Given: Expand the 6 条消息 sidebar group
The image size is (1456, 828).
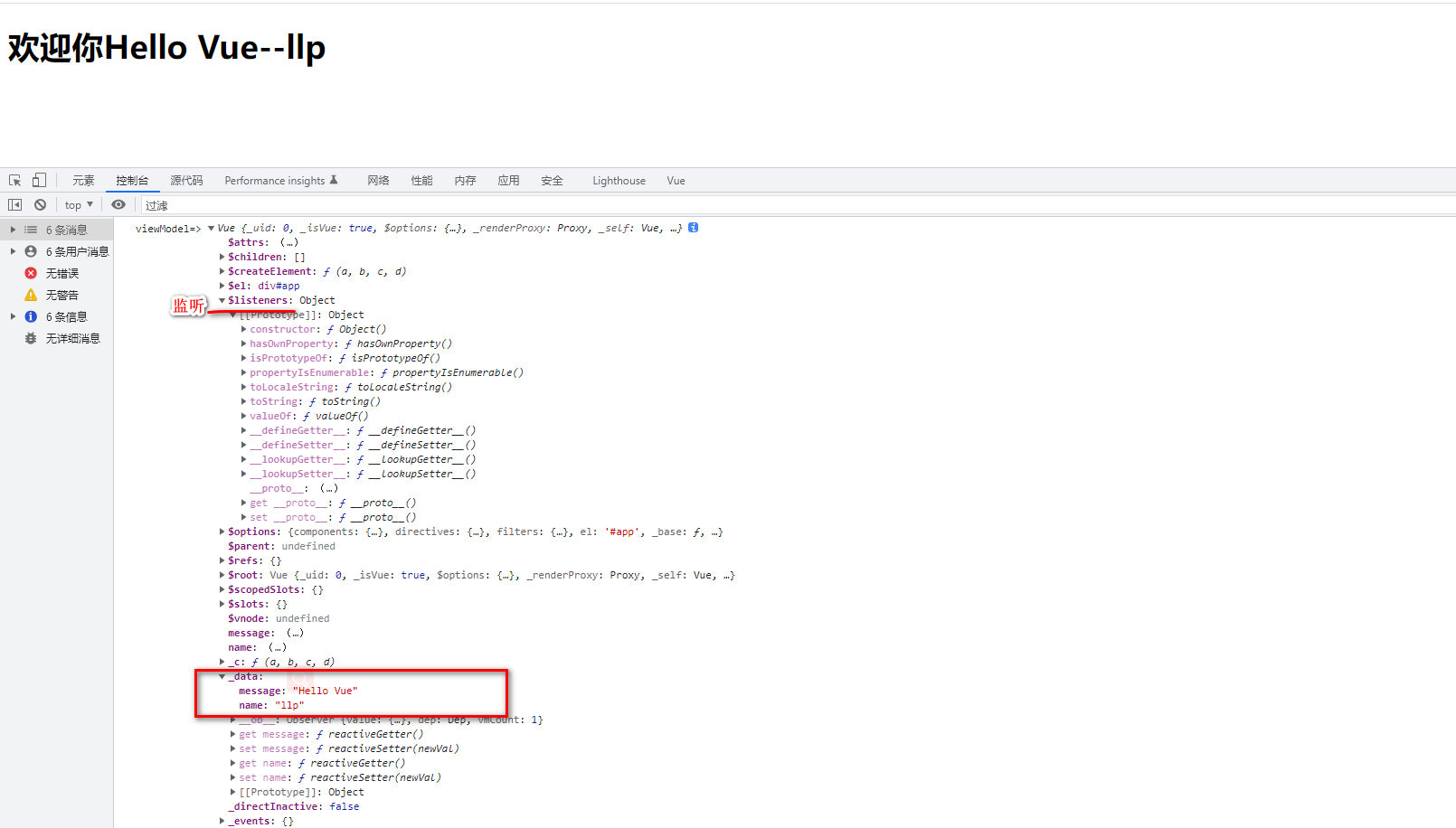Looking at the screenshot, I should [x=13, y=230].
